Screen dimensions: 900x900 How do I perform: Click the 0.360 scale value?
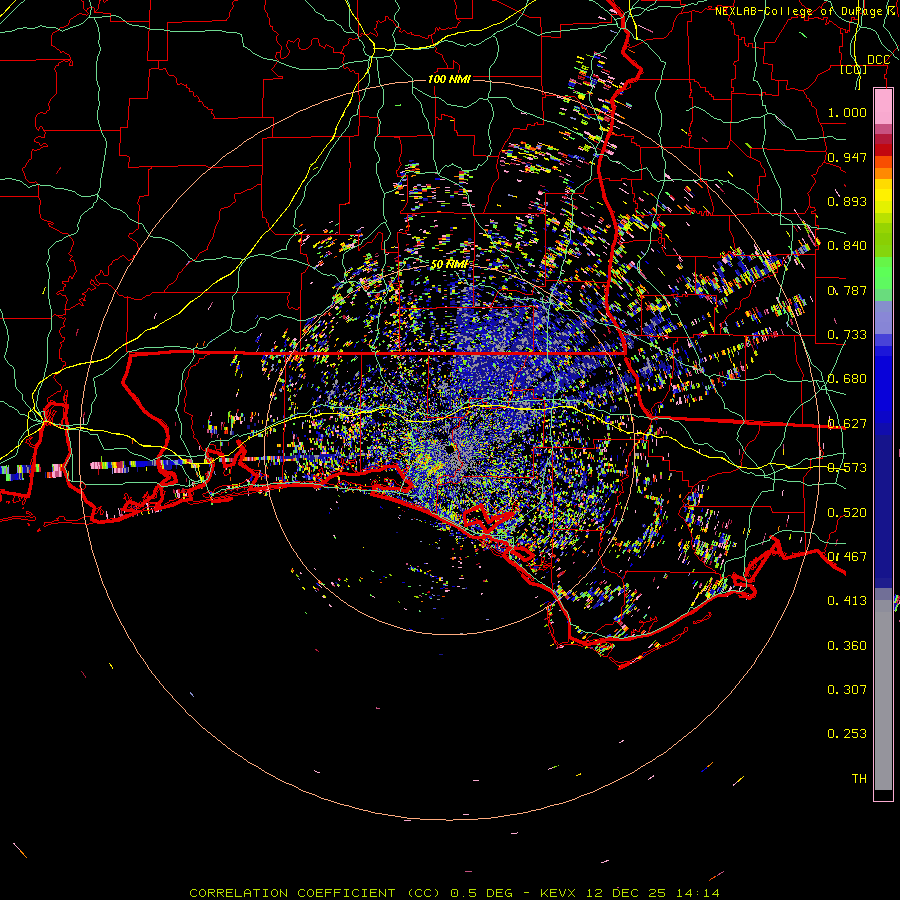[847, 646]
